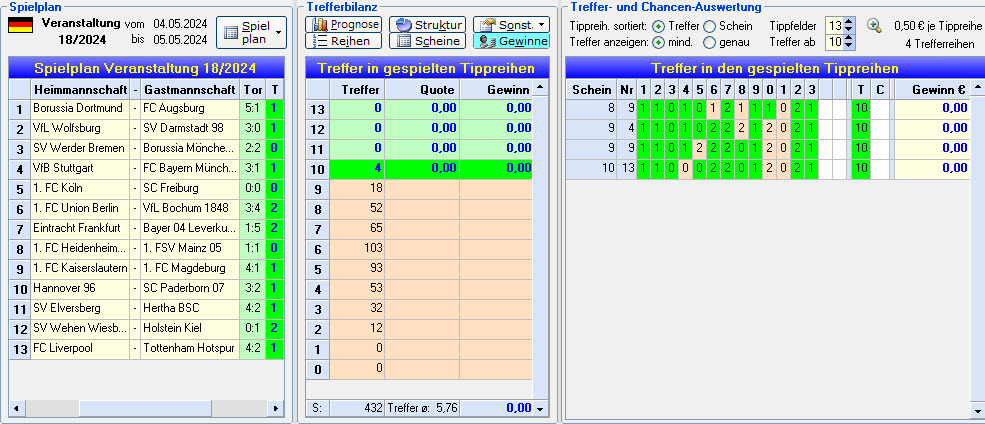This screenshot has width=985, height=424.
Task: Click the SC Freiburg cell
Action: [x=190, y=188]
